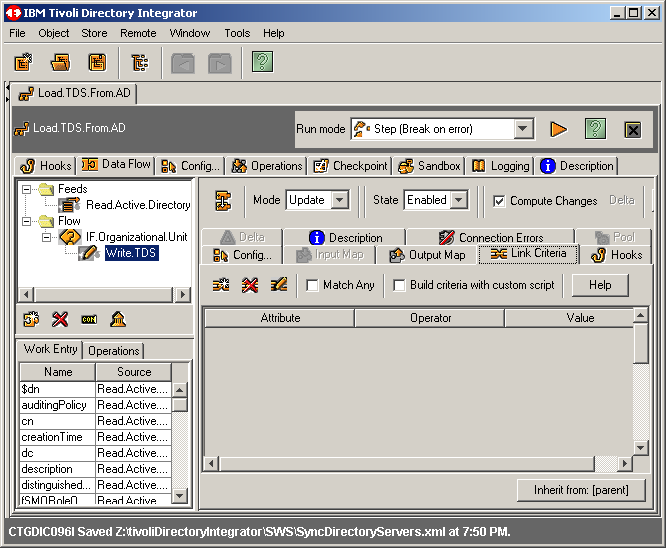Click the Inherit from: [parent] button
This screenshot has height=548, width=666.
[580, 491]
